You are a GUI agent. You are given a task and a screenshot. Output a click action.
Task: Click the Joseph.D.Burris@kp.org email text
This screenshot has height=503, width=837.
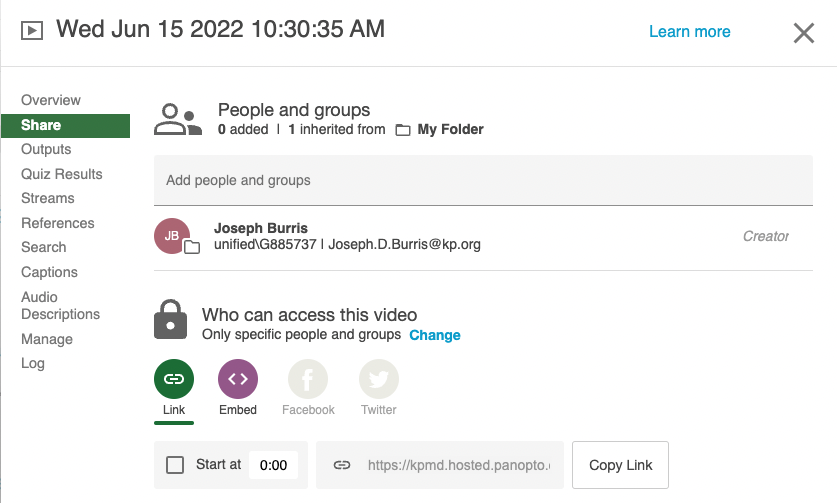tap(405, 245)
